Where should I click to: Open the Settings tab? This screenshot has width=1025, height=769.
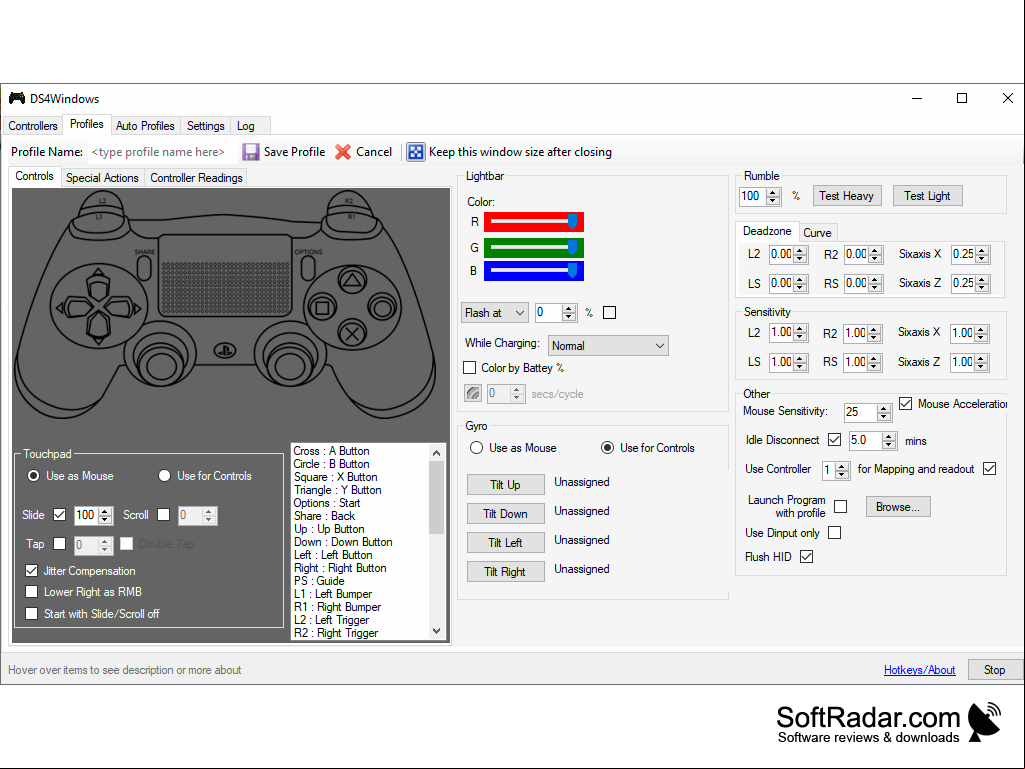coord(205,126)
